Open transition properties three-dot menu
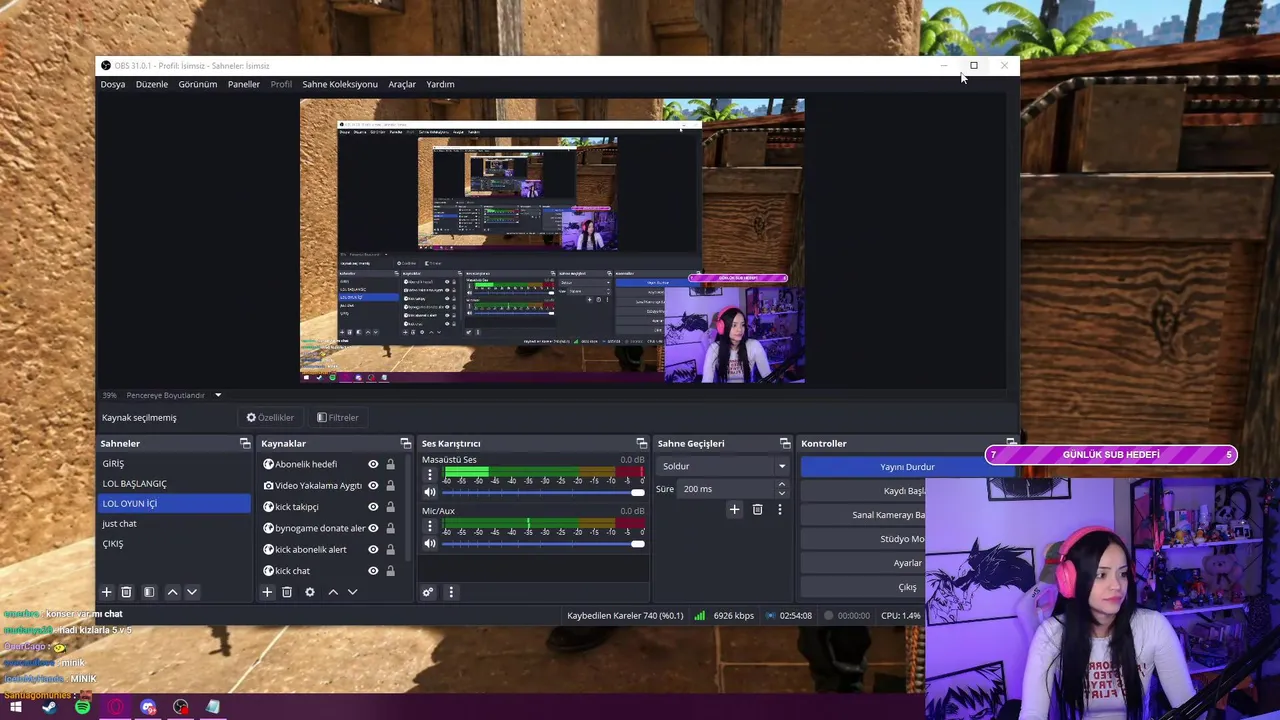Screen dimensions: 1280x720 click(x=780, y=509)
